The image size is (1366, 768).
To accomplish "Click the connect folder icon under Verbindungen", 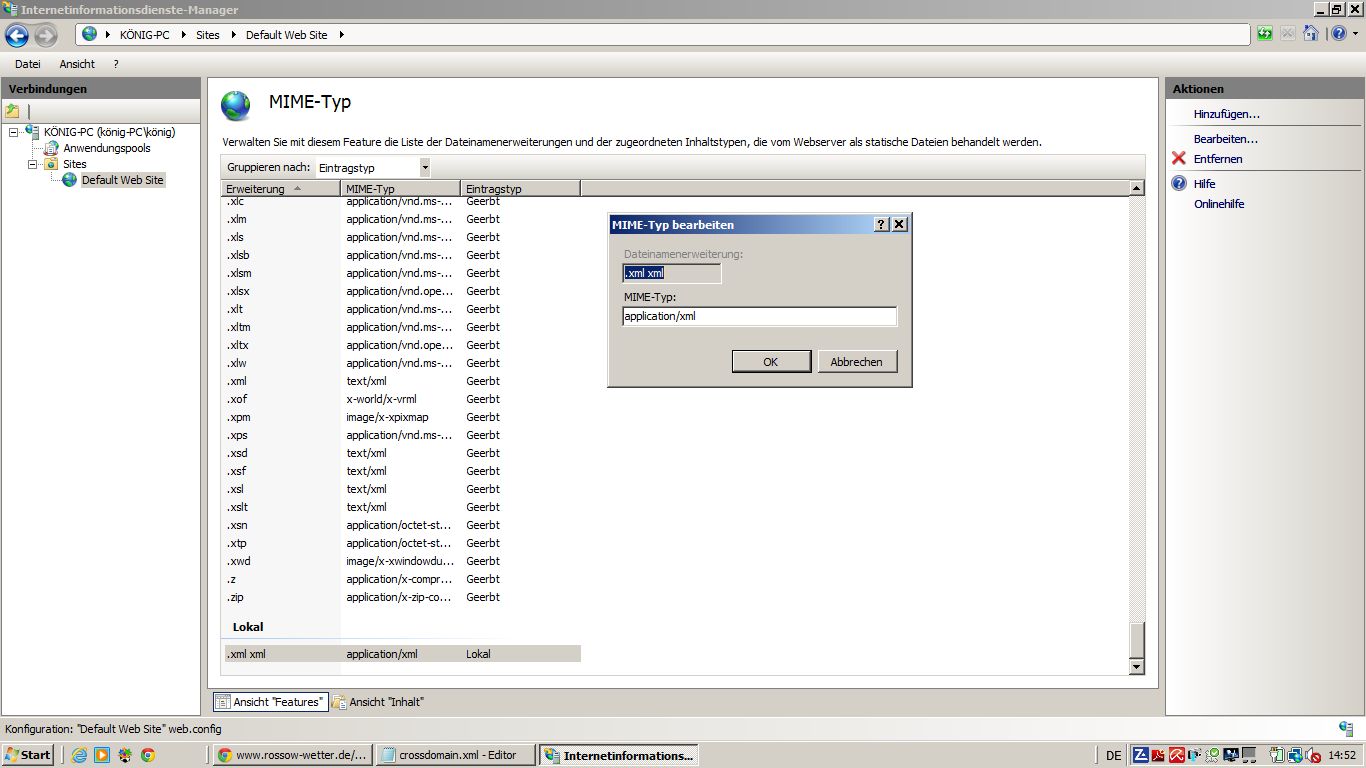I will pyautogui.click(x=13, y=111).
